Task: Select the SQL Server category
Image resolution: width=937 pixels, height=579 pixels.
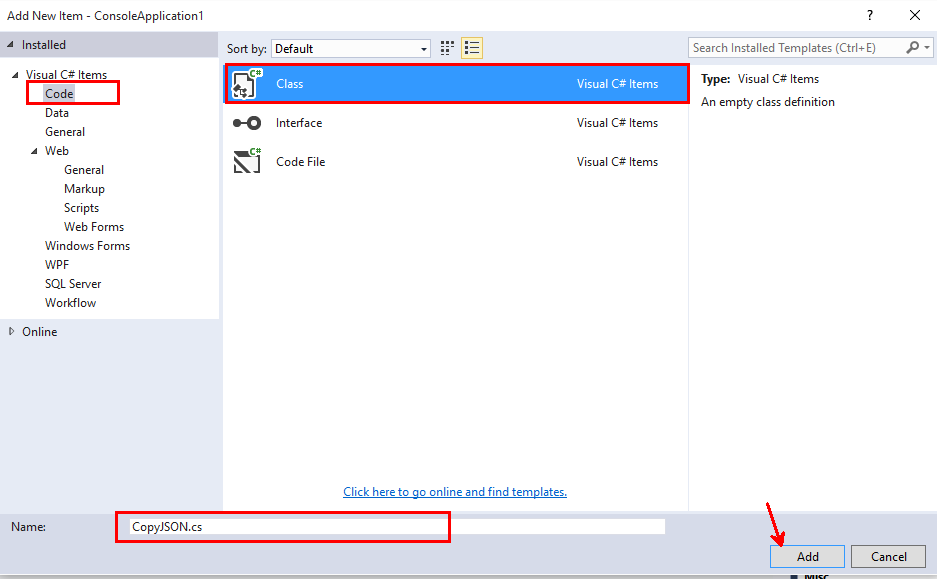Action: tap(73, 284)
